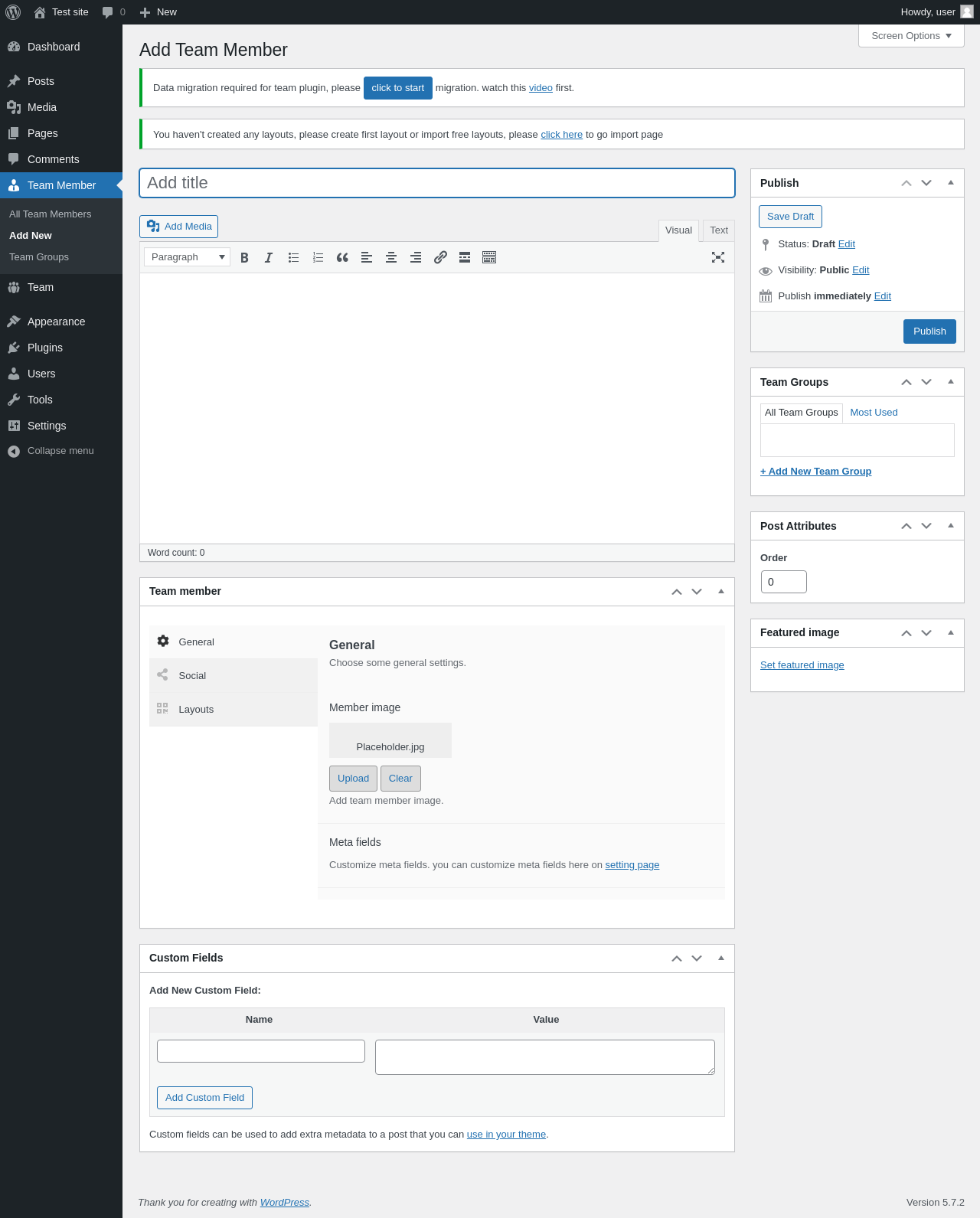Collapse the Featured image panel
Viewport: 980px width, 1218px height.
pyautogui.click(x=951, y=632)
